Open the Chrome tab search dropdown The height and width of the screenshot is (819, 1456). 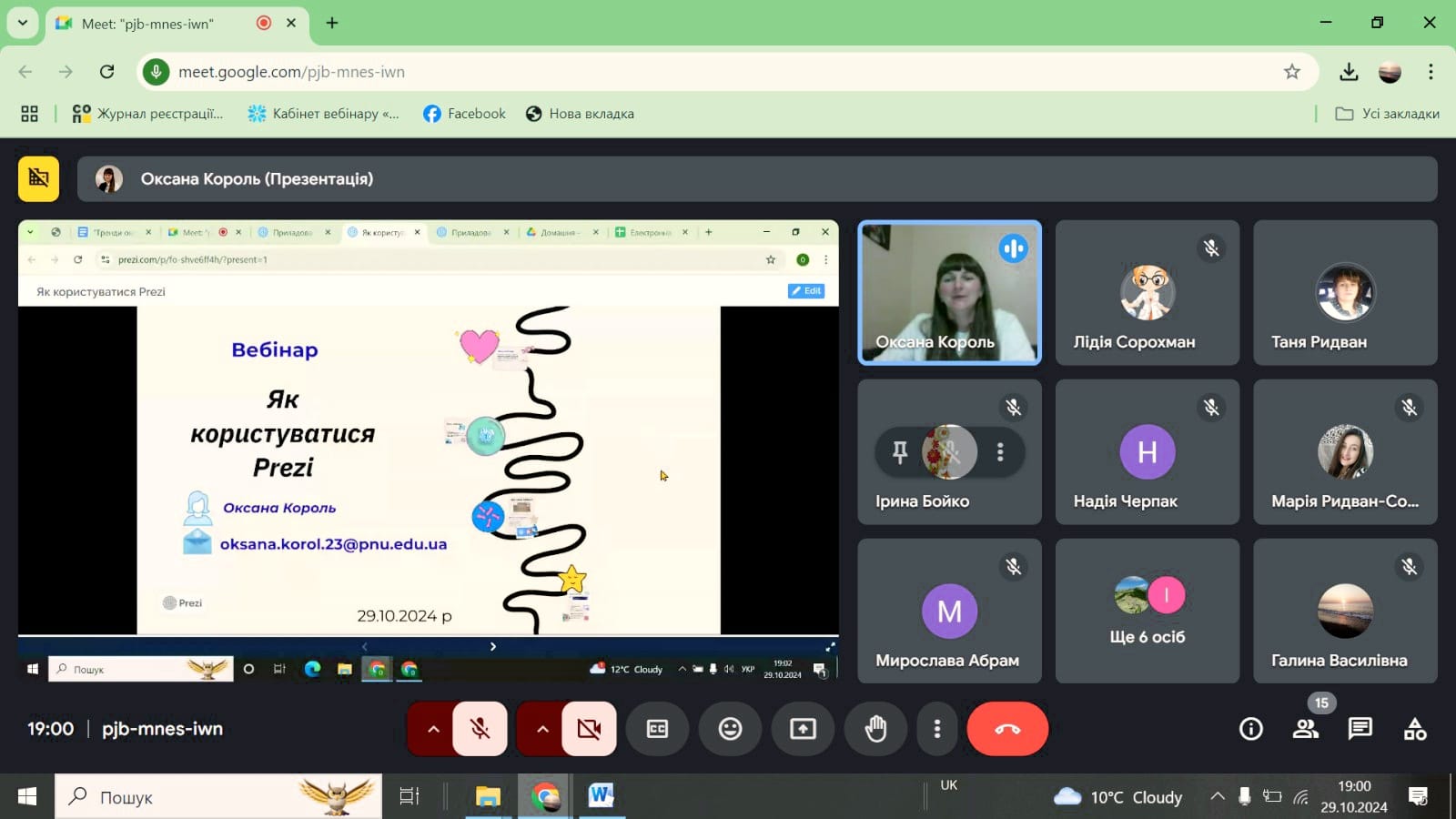click(23, 23)
